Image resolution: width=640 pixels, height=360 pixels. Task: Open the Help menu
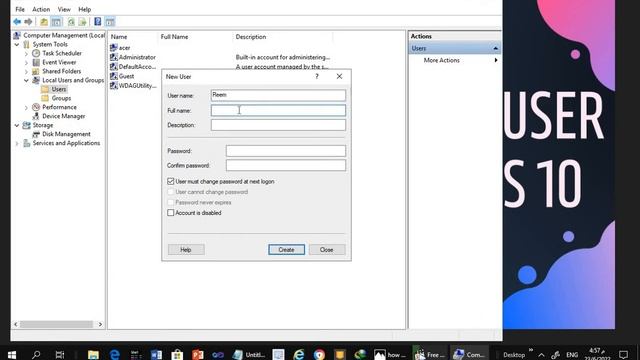pos(84,9)
